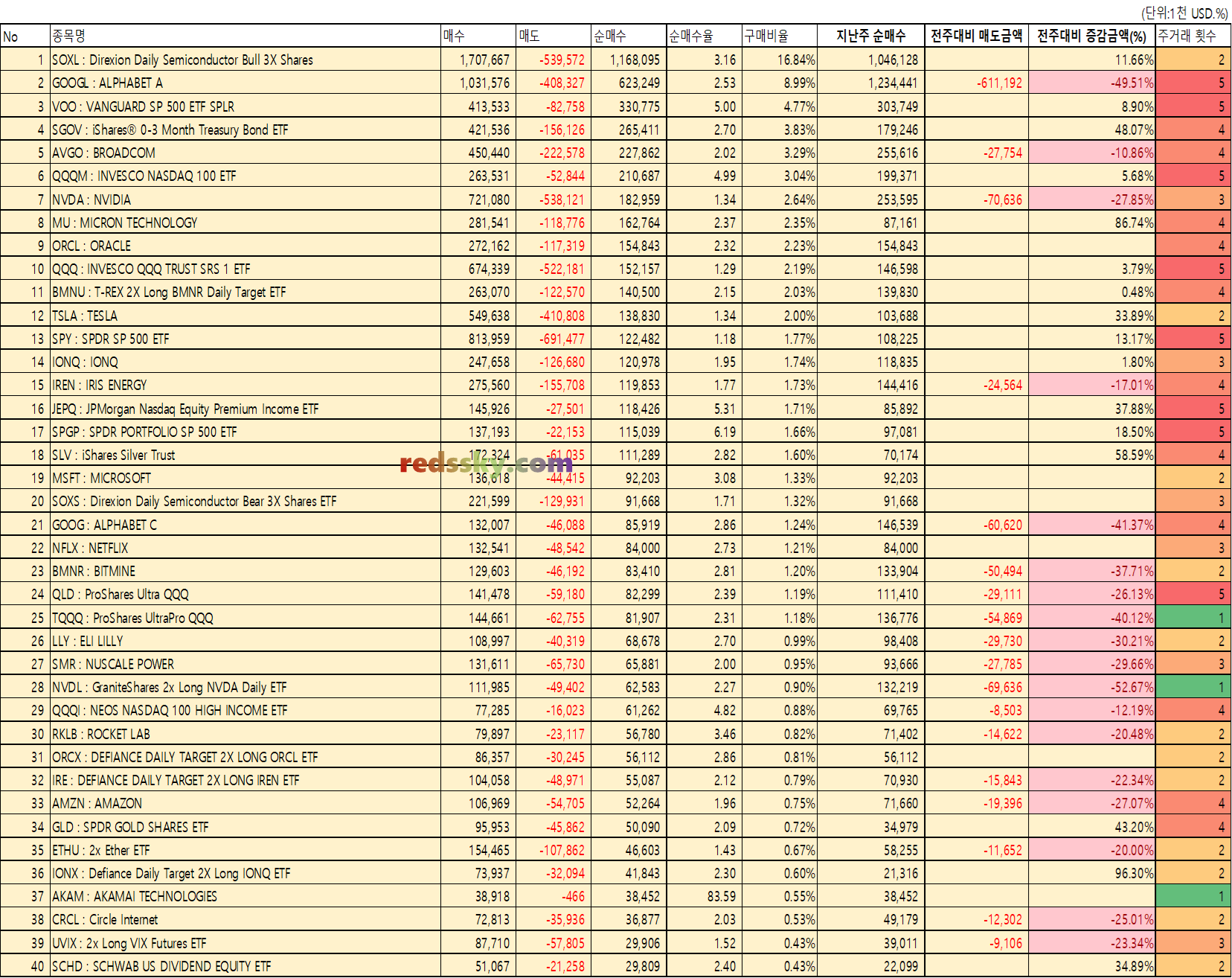Select the NVDL GraniteShares 2x Long NVDA cell
The image size is (1232, 978).
[246, 687]
